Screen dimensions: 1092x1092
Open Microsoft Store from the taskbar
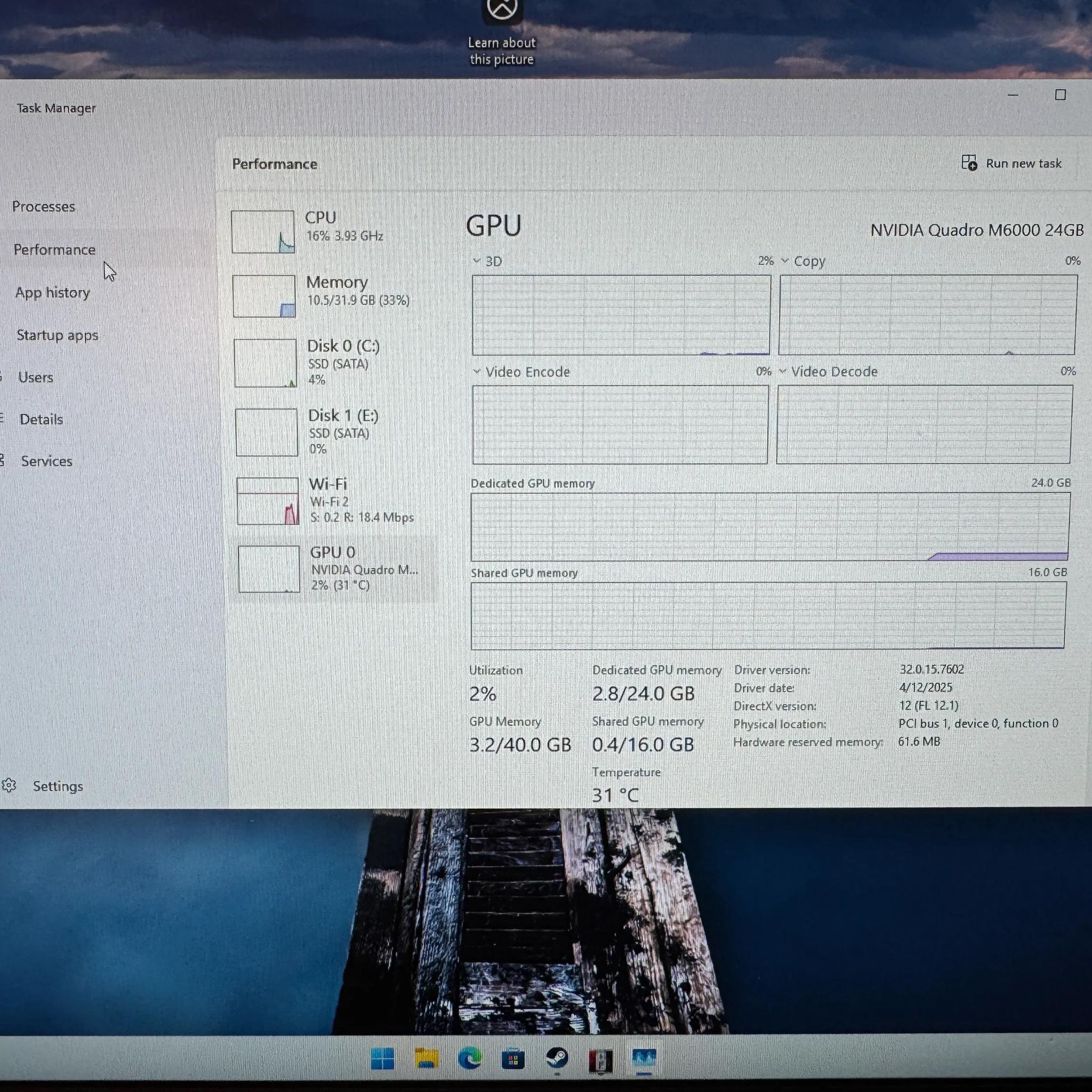513,1057
